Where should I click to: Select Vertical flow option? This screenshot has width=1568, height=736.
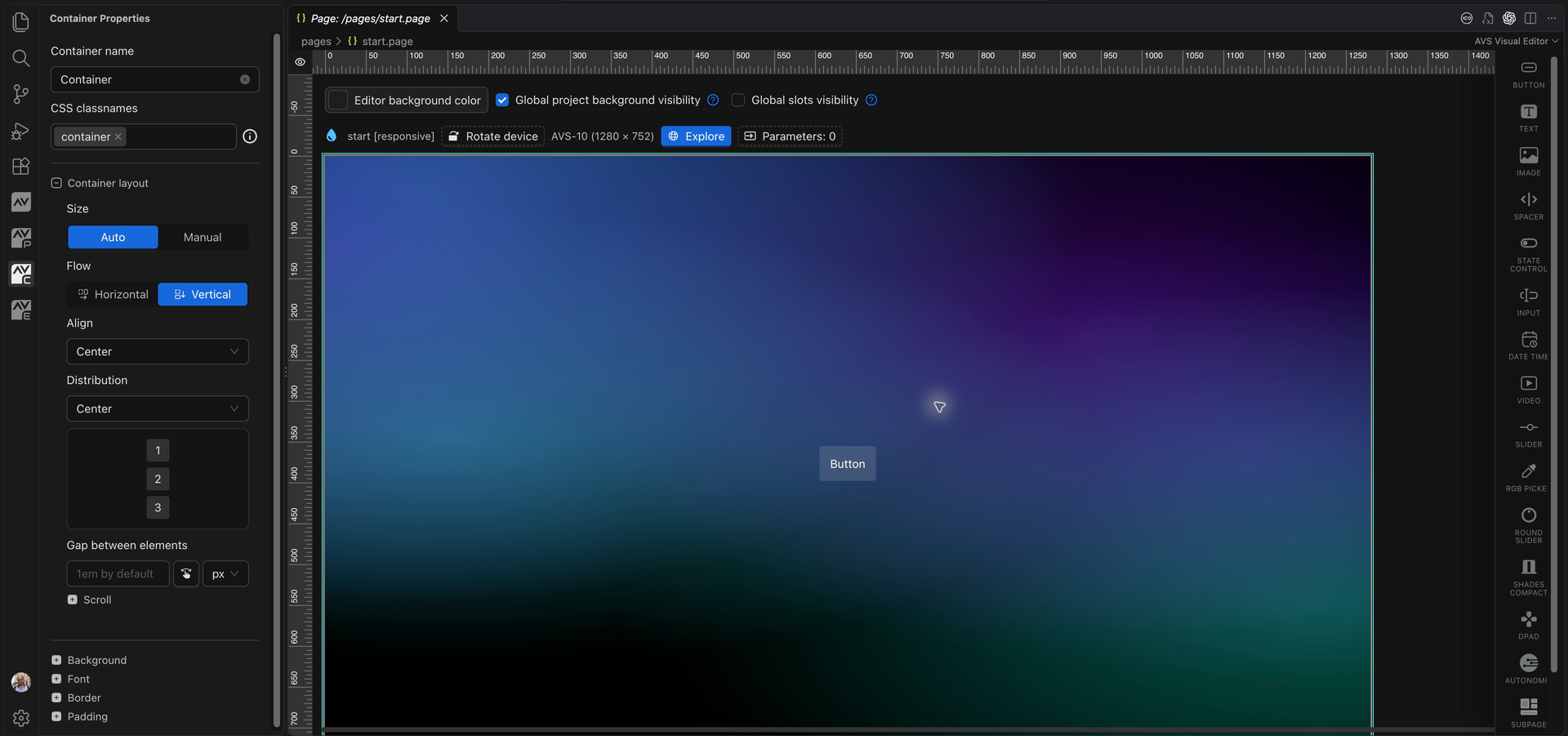(x=203, y=294)
